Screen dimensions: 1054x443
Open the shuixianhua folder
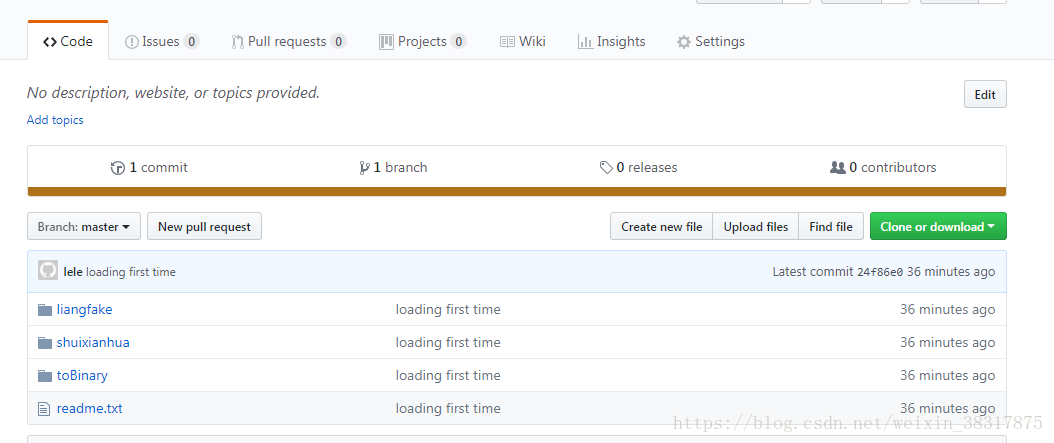93,342
